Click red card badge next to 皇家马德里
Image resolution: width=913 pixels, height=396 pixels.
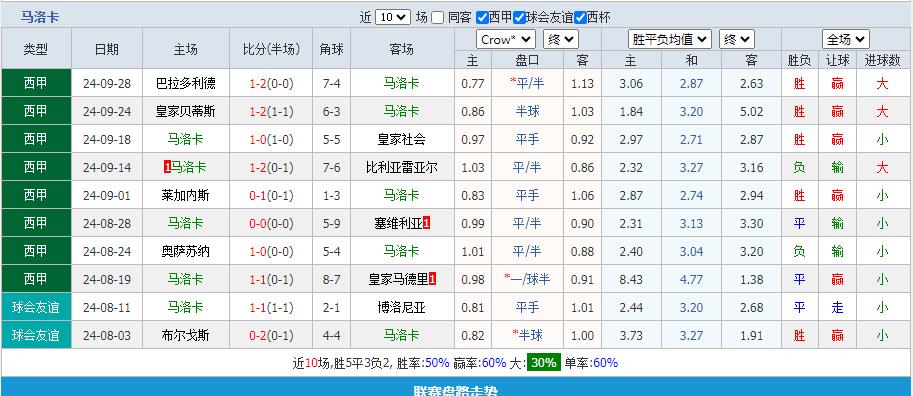pos(433,279)
